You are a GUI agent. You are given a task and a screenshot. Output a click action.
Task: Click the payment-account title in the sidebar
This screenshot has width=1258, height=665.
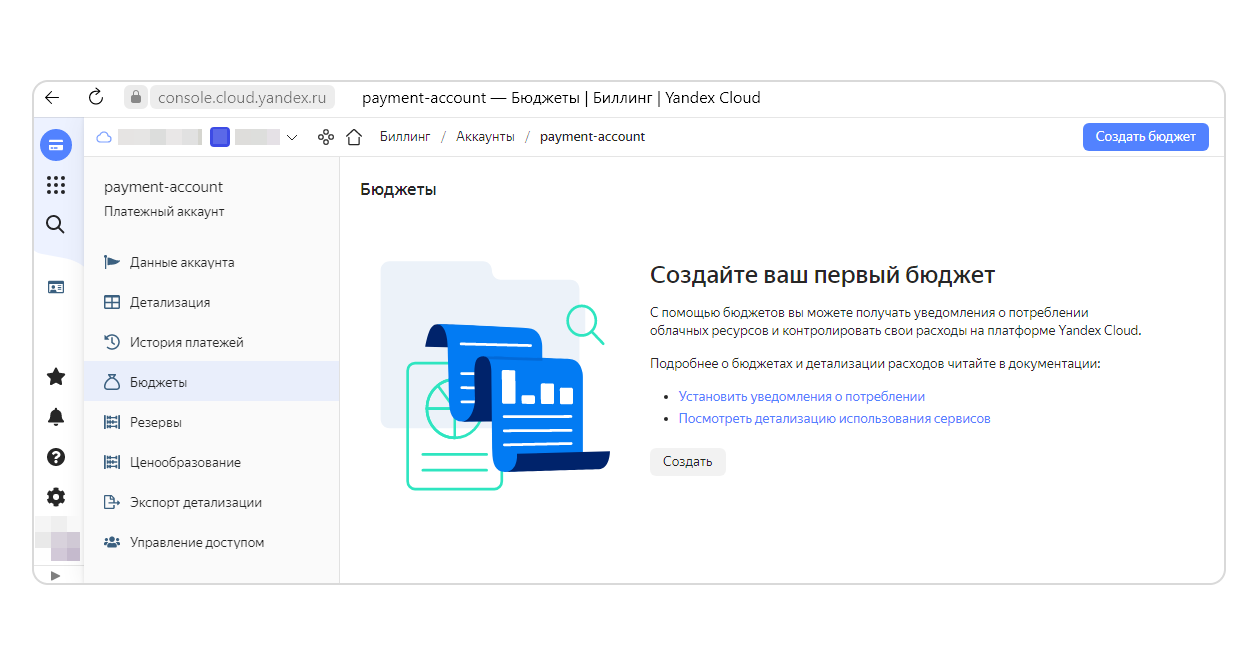pos(163,187)
